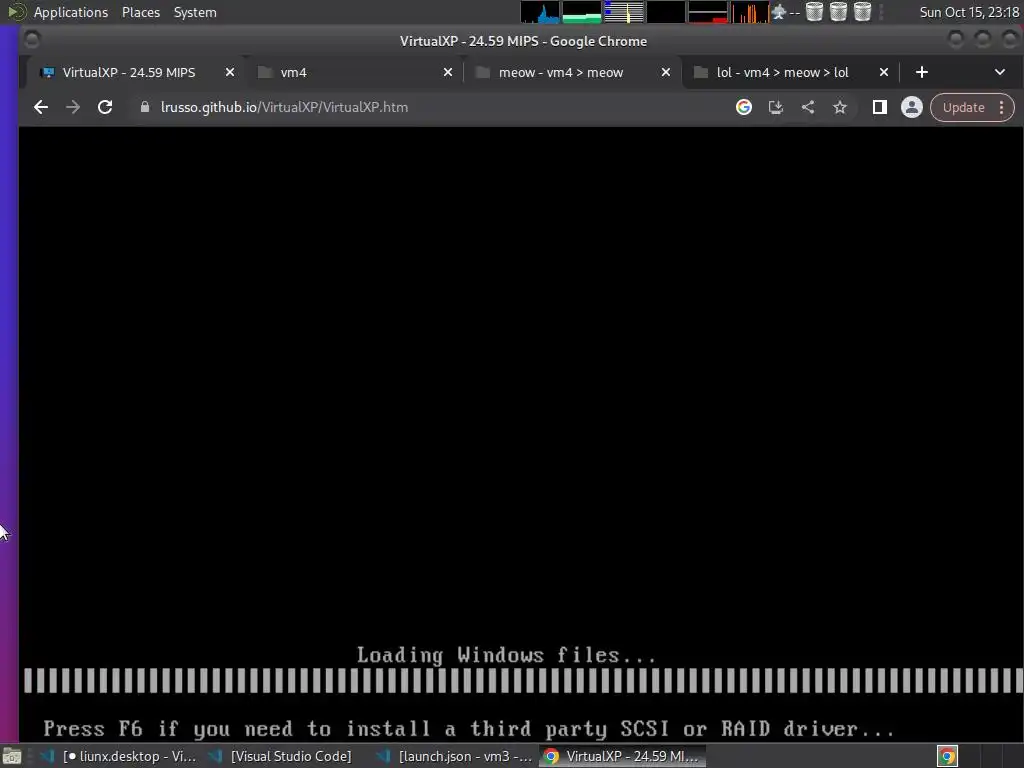Go back to the previous page
The width and height of the screenshot is (1024, 768).
[x=40, y=107]
